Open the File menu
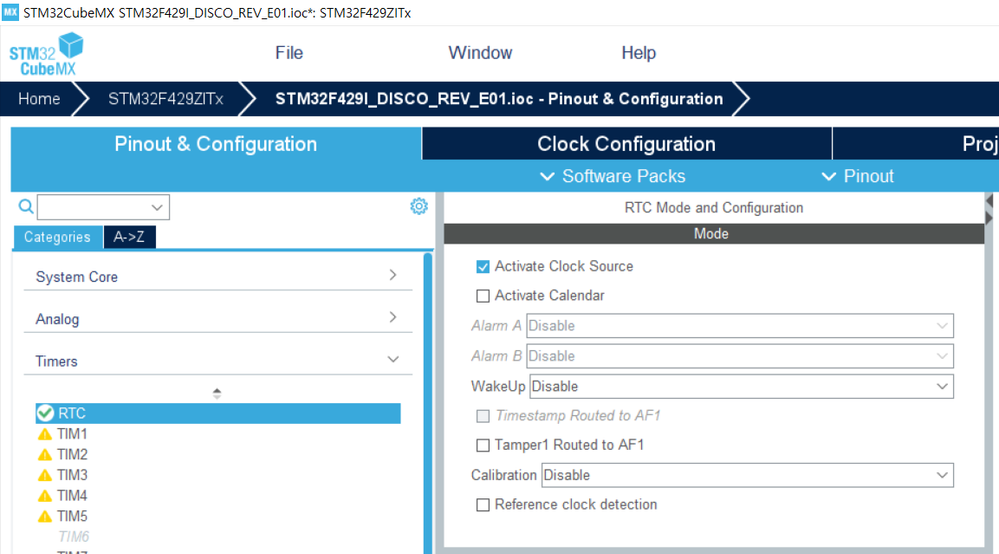Screen dimensions: 999x554 [289, 53]
